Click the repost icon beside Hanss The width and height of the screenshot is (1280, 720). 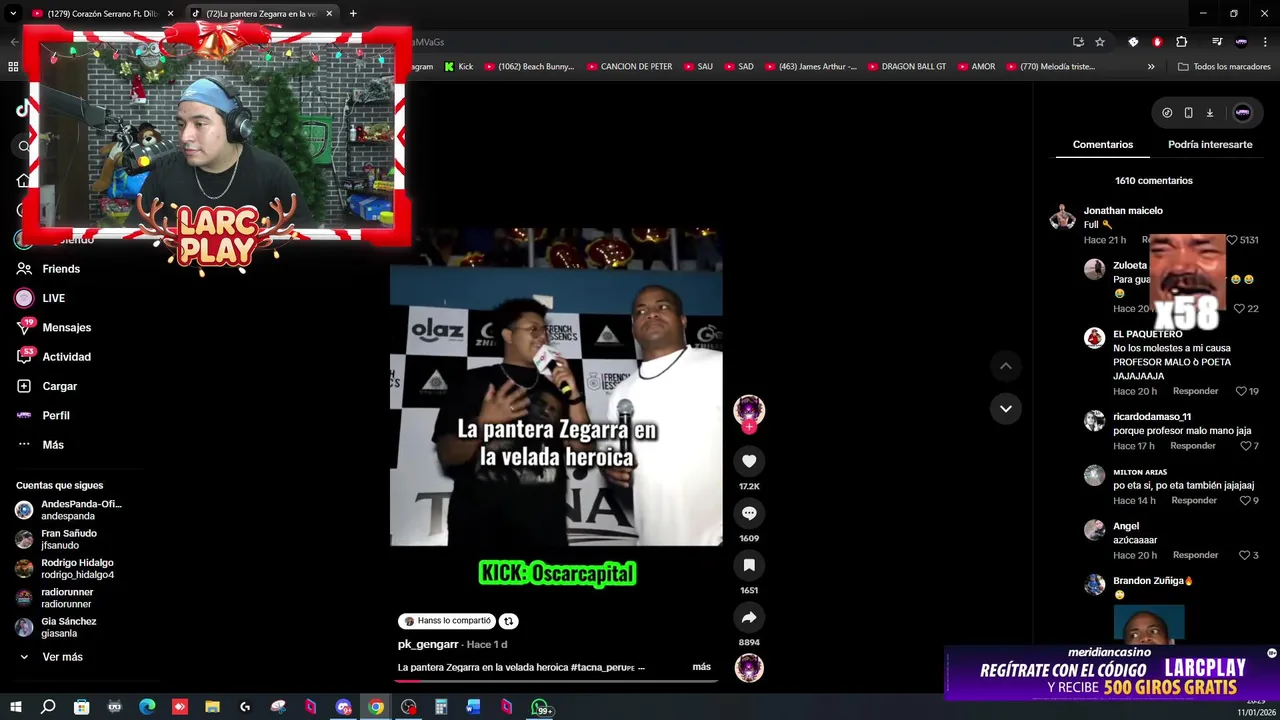(508, 621)
